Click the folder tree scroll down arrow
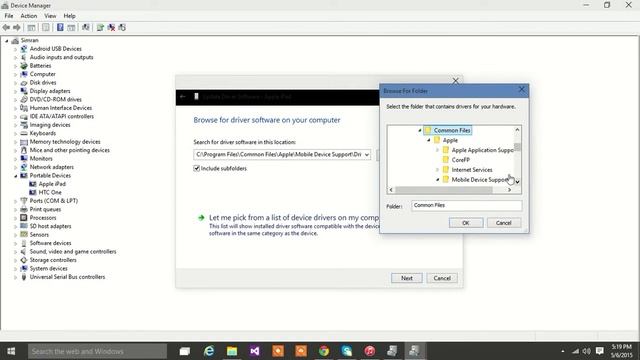640x360 pixels. pyautogui.click(x=517, y=182)
